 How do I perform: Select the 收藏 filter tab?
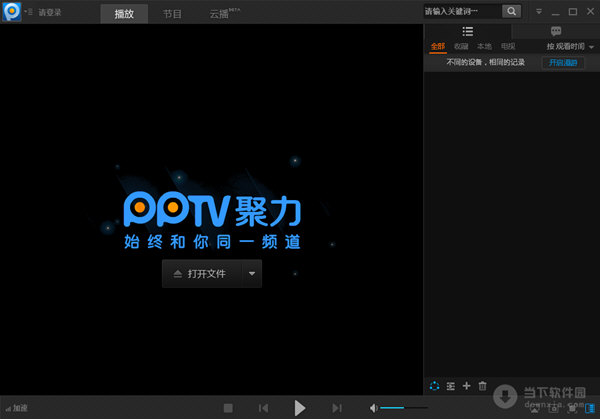click(461, 47)
